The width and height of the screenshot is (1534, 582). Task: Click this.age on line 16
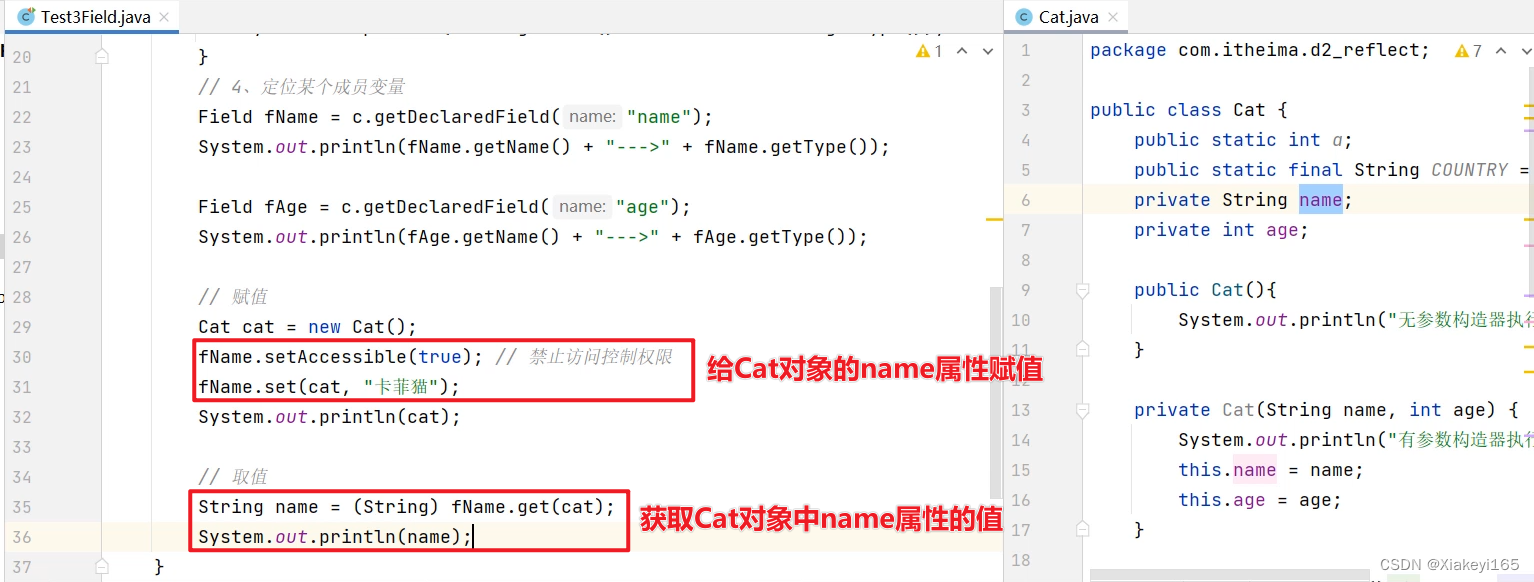[1222, 500]
